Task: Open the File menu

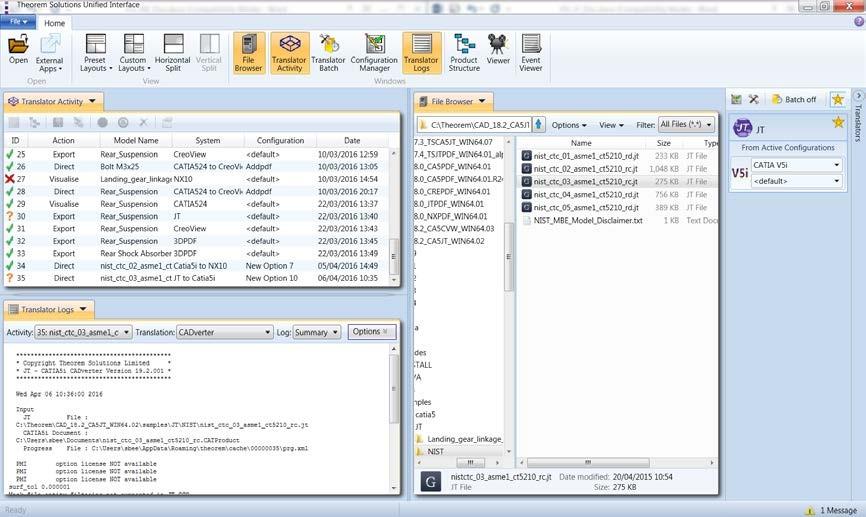Action: pyautogui.click(x=18, y=22)
